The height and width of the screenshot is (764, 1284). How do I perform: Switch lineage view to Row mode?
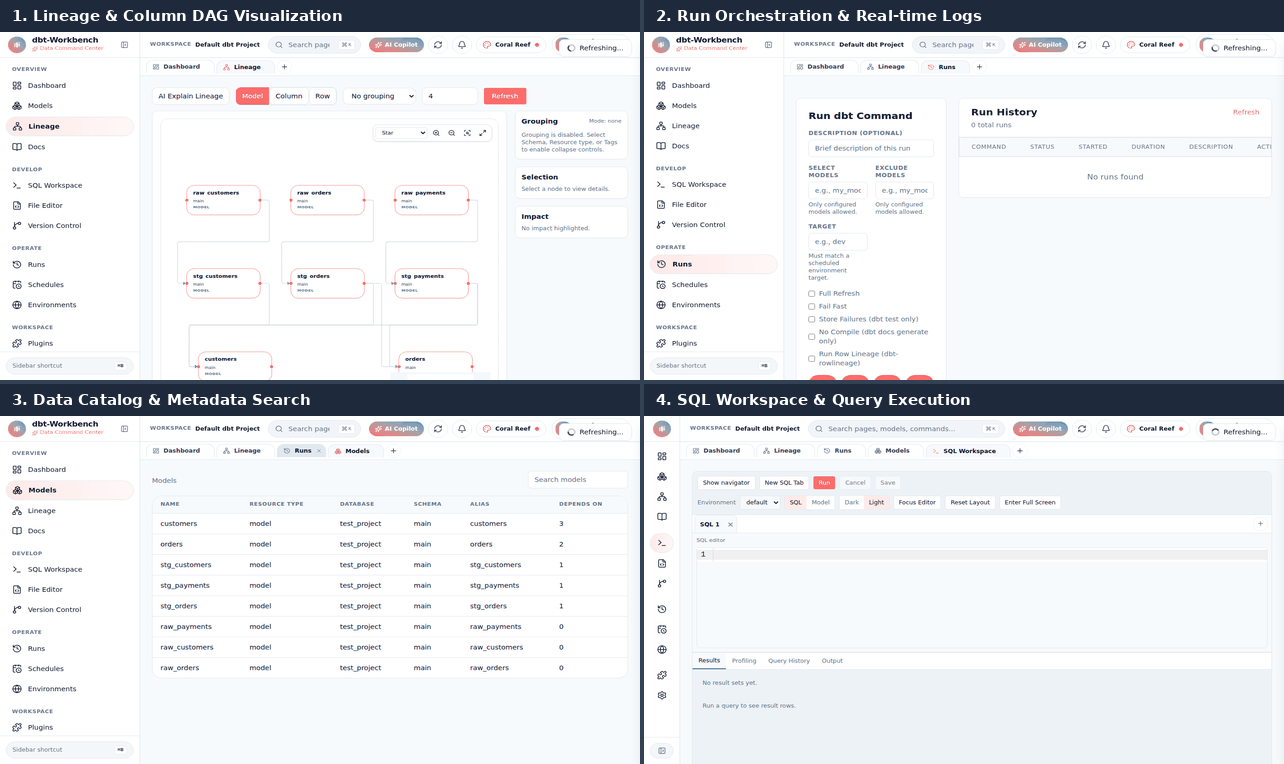pyautogui.click(x=323, y=96)
